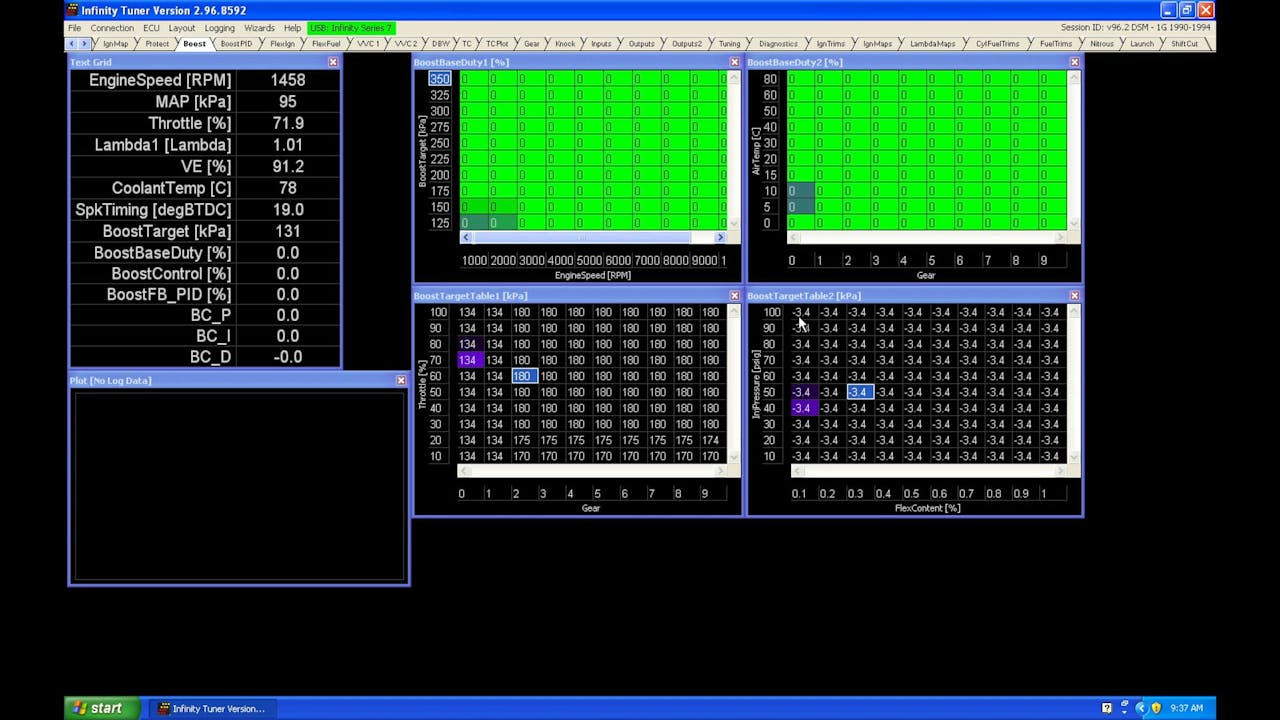Close the BoostBaseDuty1 table panel

coord(735,62)
